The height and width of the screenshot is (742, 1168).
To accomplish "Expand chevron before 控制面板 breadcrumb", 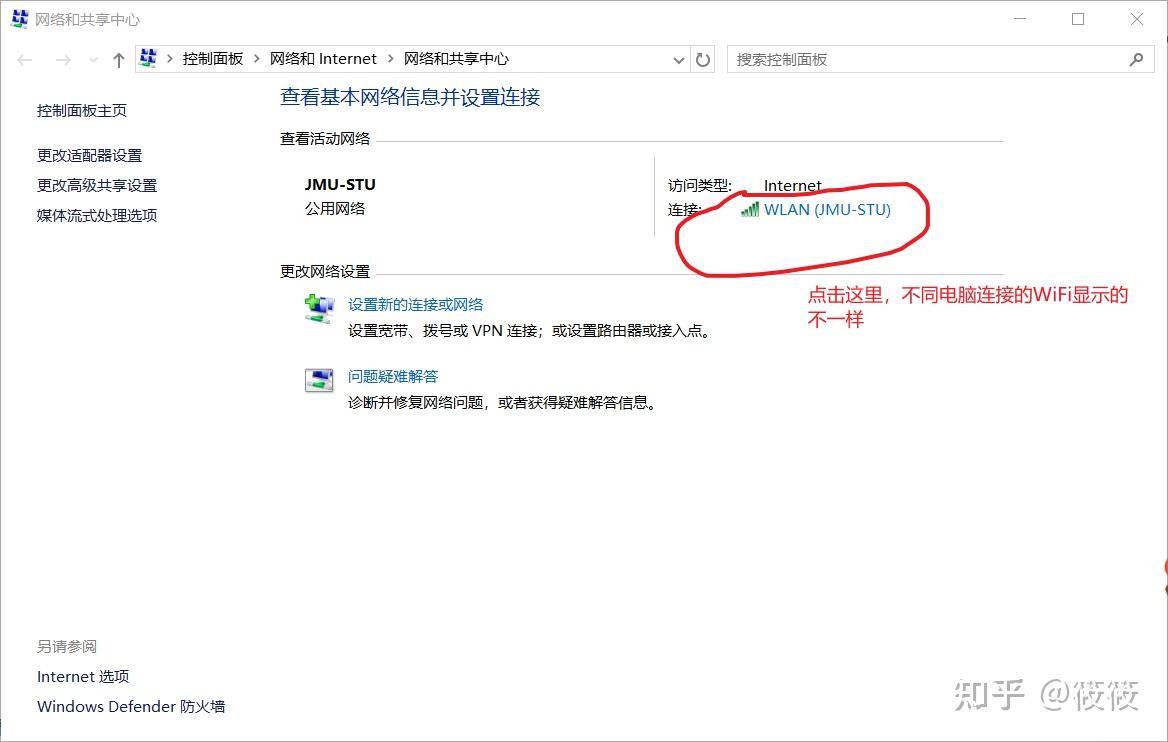I will click(x=170, y=59).
